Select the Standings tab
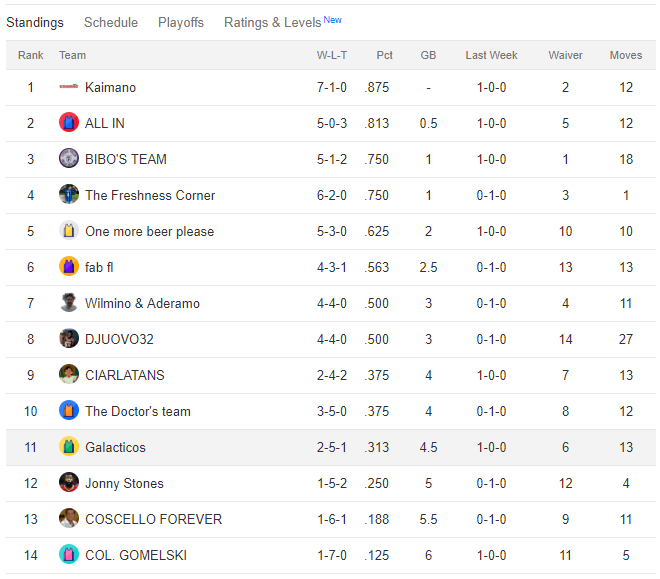Screen dimensions: 660x579 pos(35,22)
